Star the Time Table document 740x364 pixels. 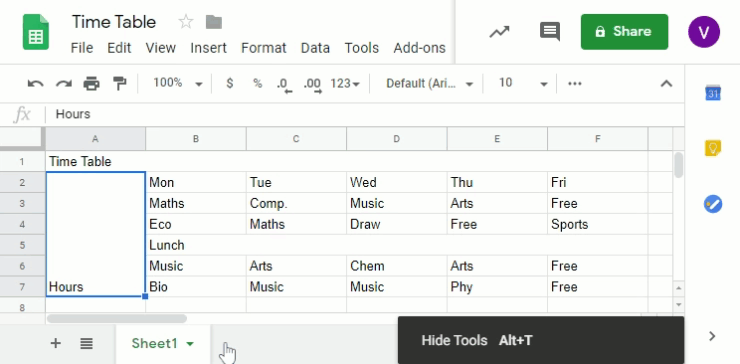[185, 22]
